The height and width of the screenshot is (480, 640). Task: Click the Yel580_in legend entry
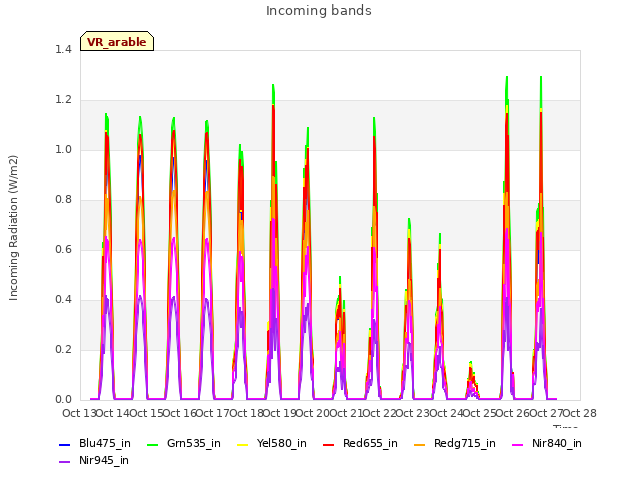271,443
